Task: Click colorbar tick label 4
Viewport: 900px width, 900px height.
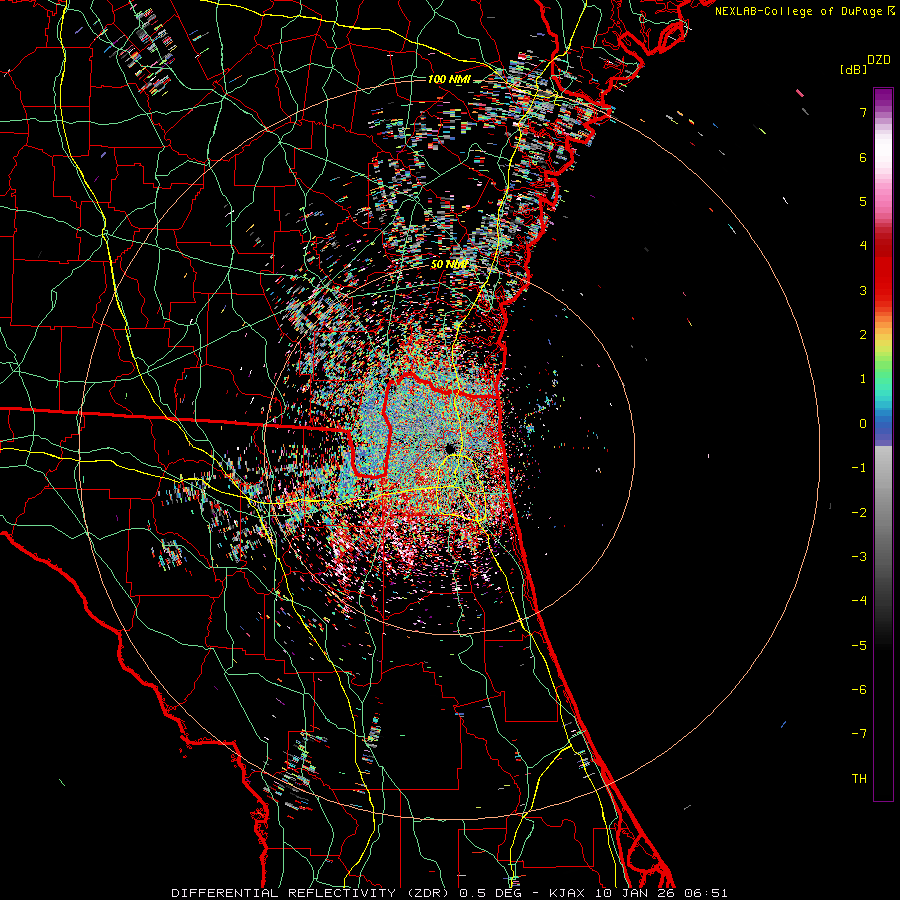Action: click(x=863, y=246)
